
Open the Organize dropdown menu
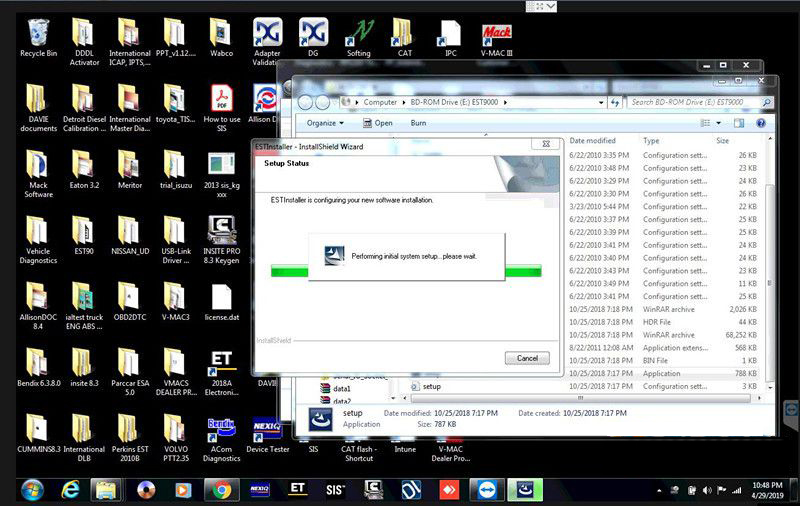coord(325,123)
